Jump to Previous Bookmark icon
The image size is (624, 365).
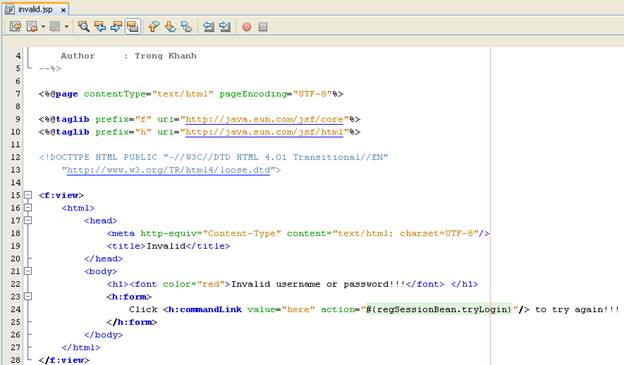[x=154, y=27]
